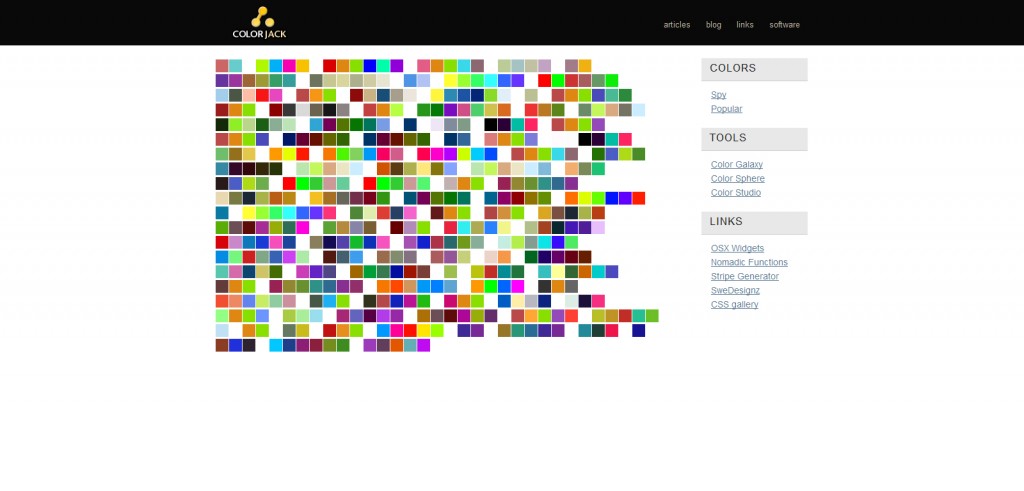Viewport: 1024px width, 491px height.
Task: View Popular colors link
Action: (x=726, y=109)
